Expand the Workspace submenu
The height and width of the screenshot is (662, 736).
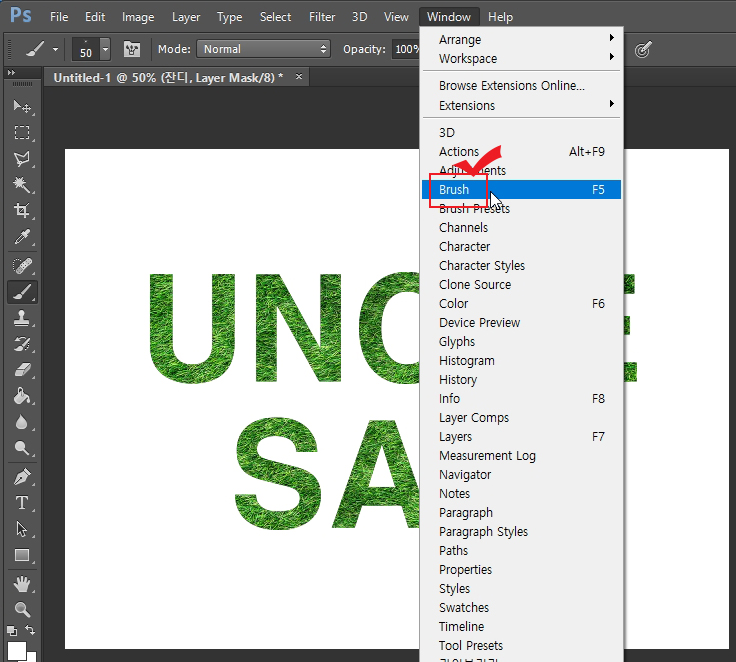[522, 59]
